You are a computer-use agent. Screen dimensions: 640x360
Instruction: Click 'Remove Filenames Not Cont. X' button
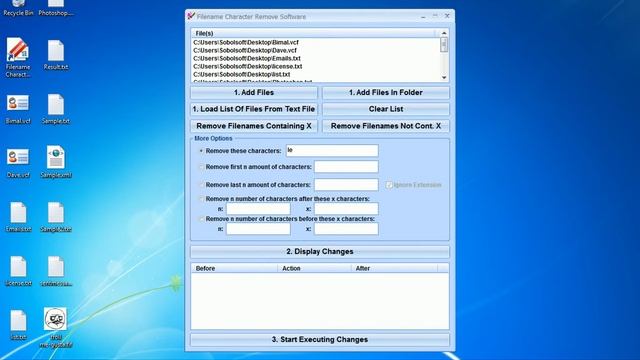386,126
